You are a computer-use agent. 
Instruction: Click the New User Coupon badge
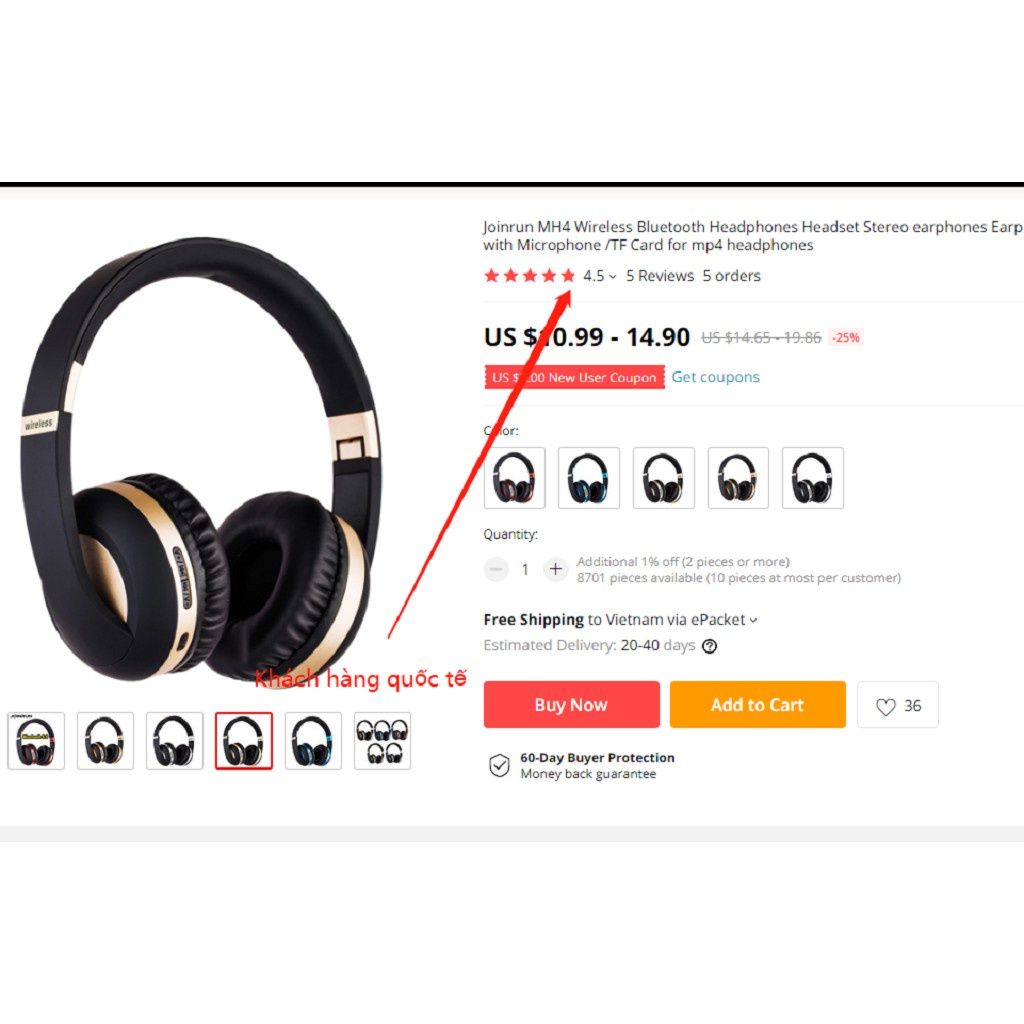[x=575, y=377]
